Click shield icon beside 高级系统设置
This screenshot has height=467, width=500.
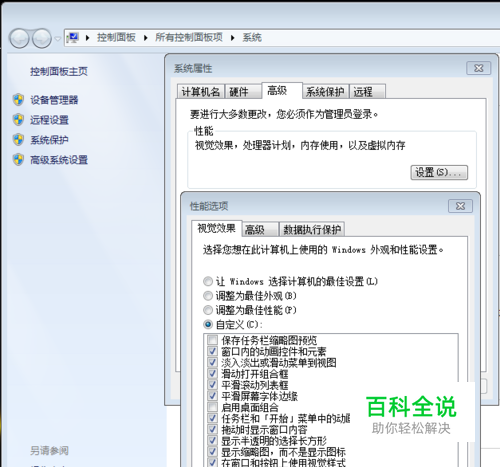pyautogui.click(x=18, y=160)
